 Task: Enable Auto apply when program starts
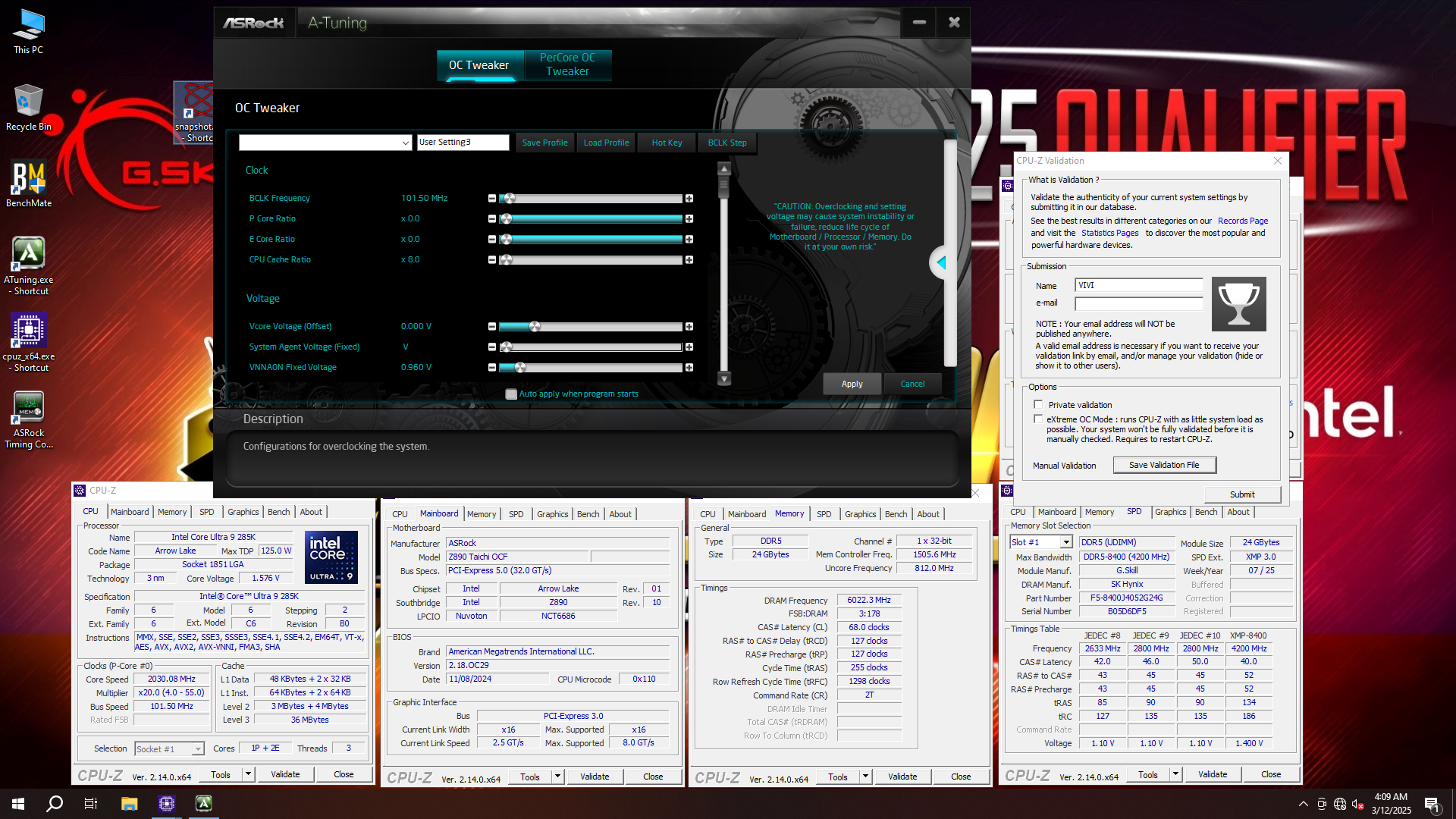[511, 394]
